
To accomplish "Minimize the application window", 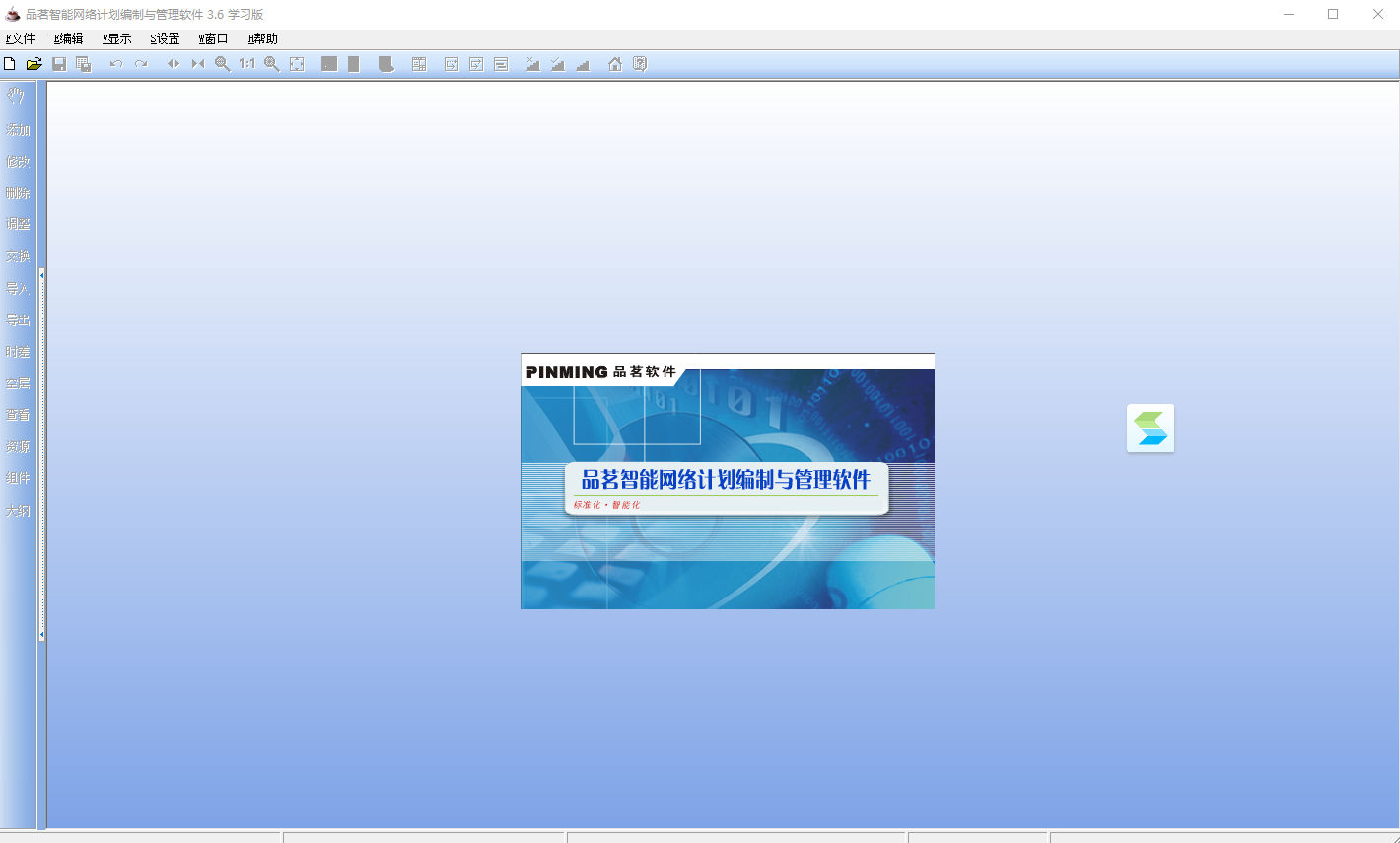I will coord(1289,14).
